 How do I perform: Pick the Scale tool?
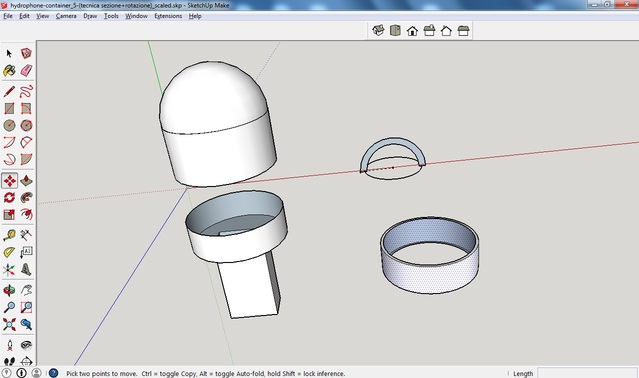[9, 215]
